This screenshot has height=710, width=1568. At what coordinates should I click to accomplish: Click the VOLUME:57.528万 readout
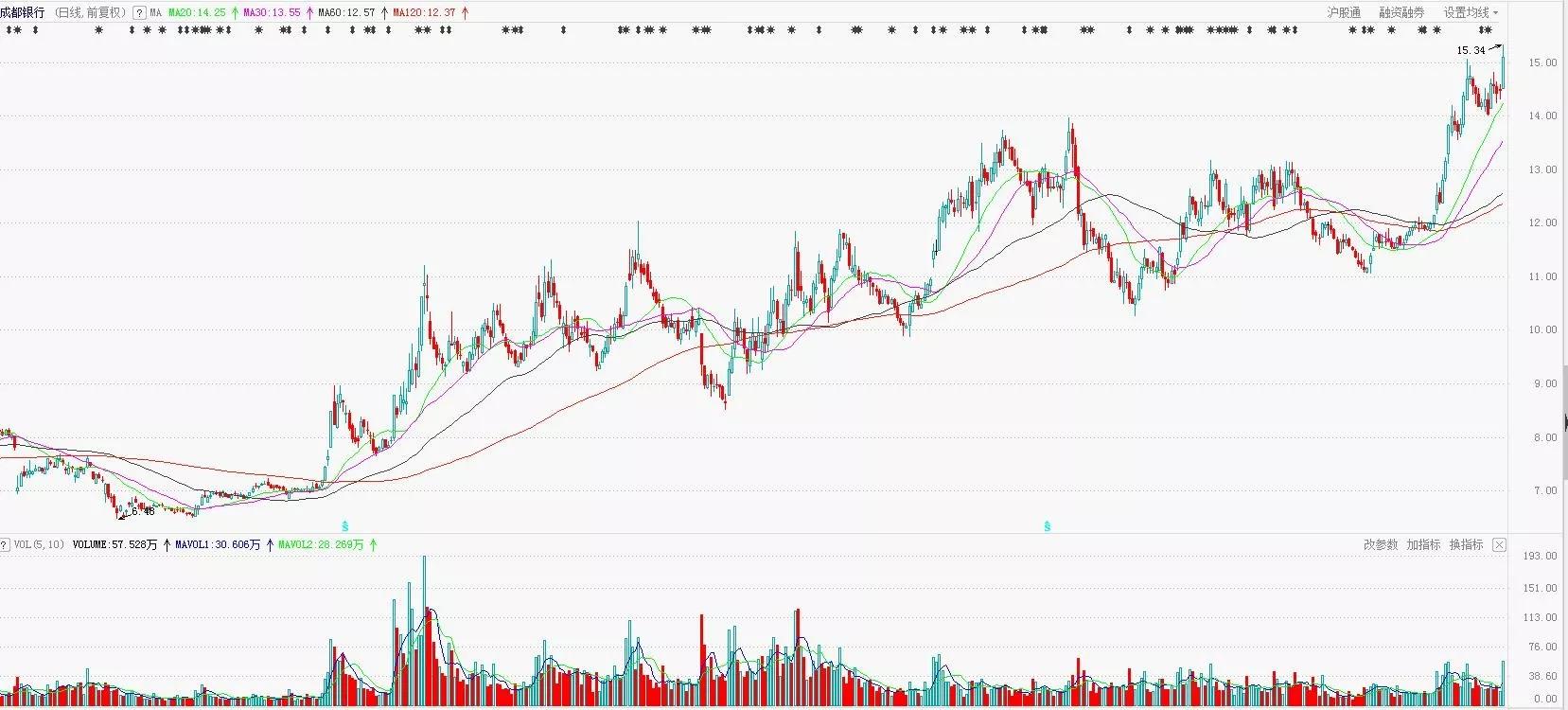click(115, 545)
